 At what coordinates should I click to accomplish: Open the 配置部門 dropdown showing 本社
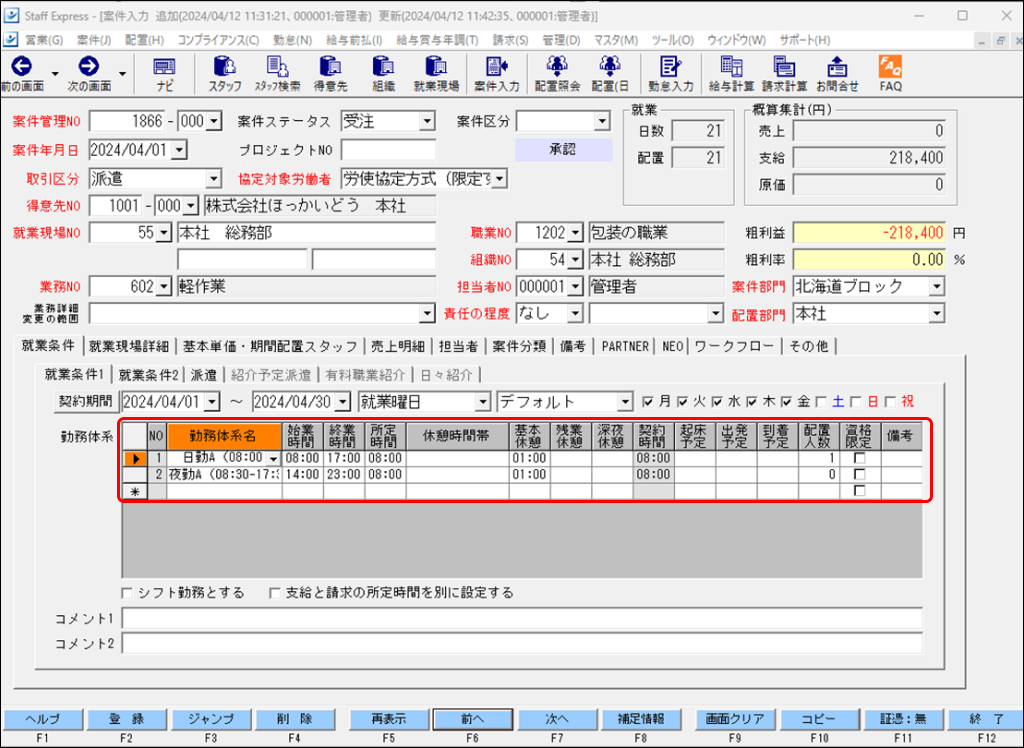tap(937, 314)
